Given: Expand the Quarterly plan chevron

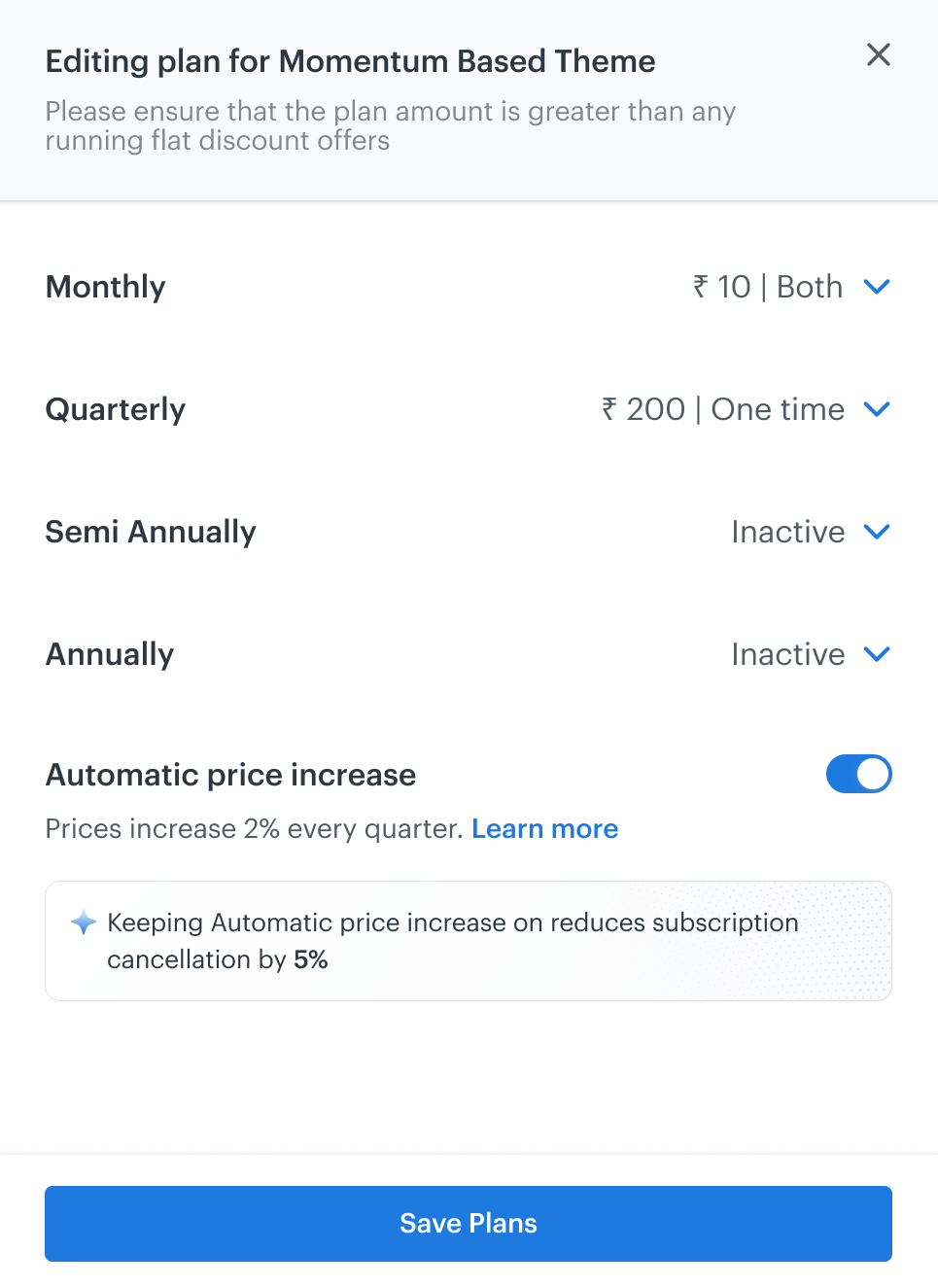Looking at the screenshot, I should coord(877,409).
